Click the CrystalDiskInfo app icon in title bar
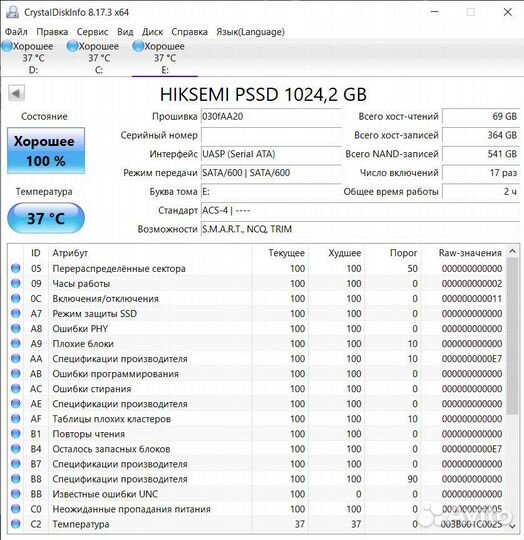 click(12, 12)
